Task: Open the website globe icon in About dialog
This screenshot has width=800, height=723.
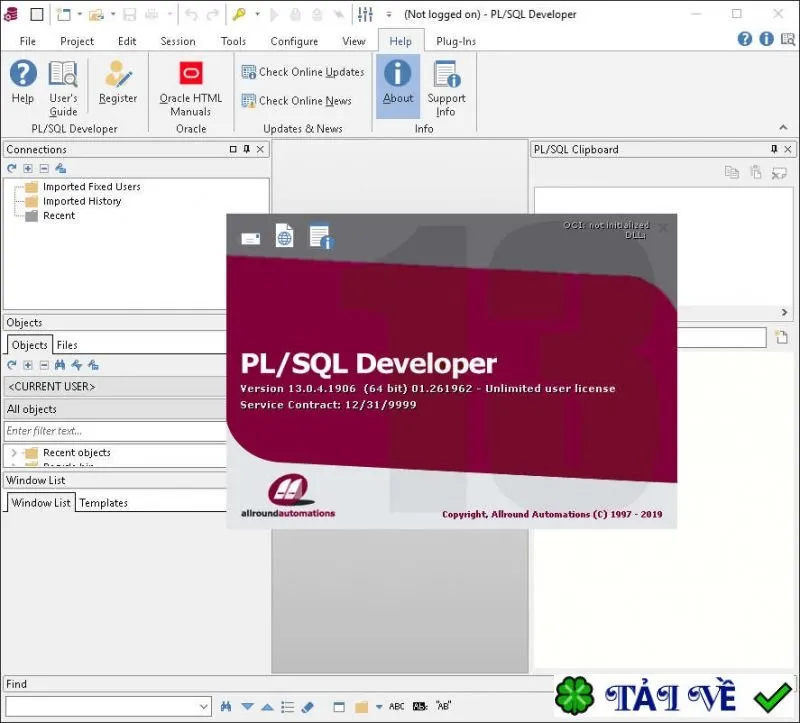Action: (x=284, y=236)
